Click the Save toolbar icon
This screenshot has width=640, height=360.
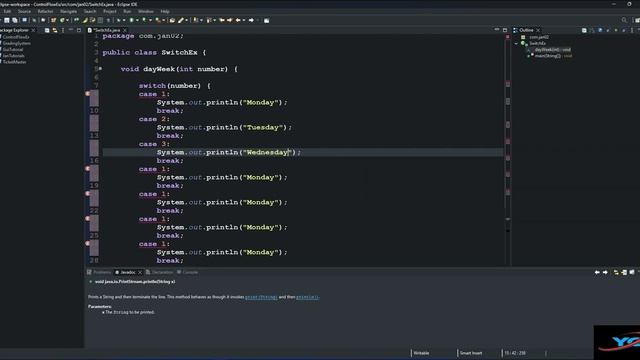tap(7, 20)
